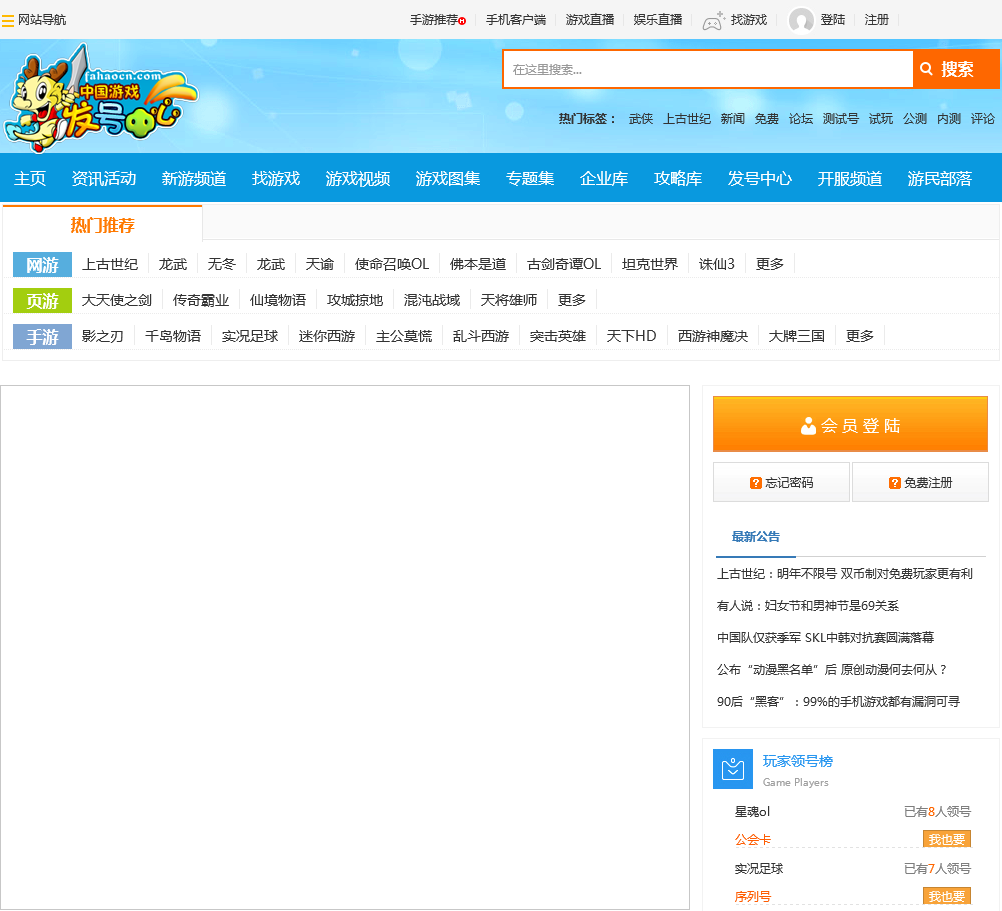Click the gamepad icon beside 找游戏

(x=713, y=20)
